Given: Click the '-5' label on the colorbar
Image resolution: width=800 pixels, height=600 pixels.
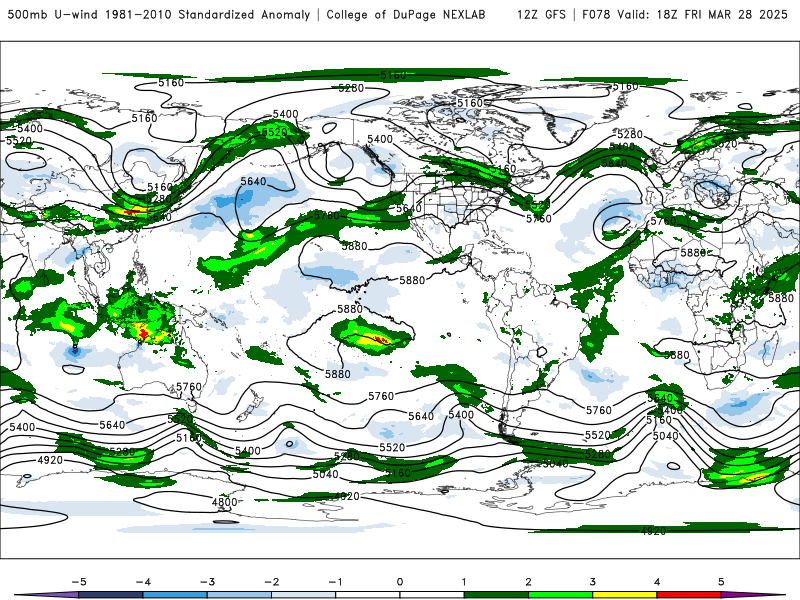Looking at the screenshot, I should coord(79,582).
